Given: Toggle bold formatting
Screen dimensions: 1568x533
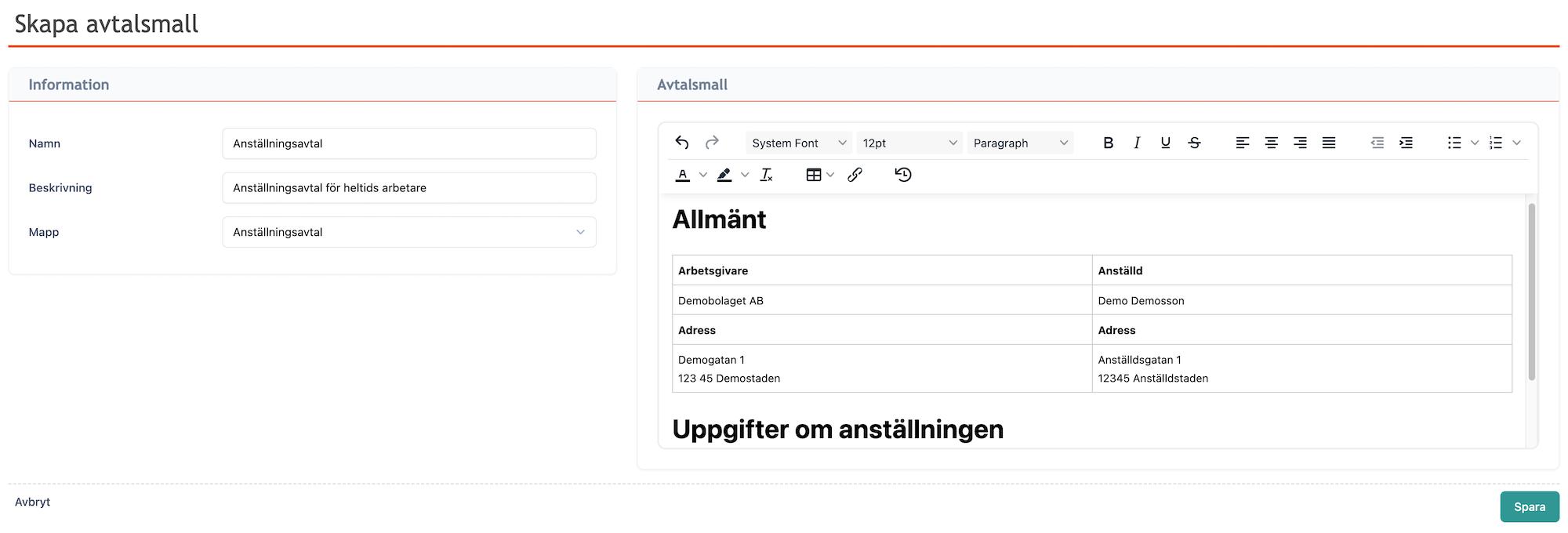Looking at the screenshot, I should 1108,143.
